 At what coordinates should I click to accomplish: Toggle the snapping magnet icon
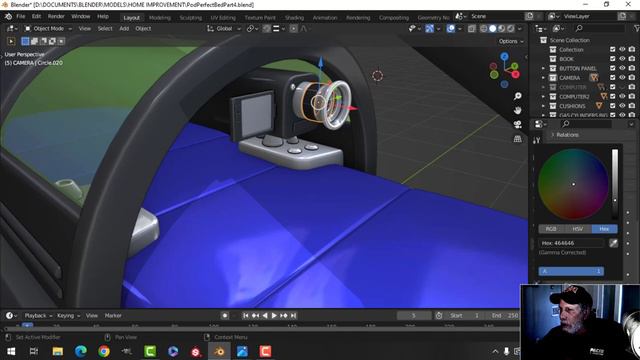point(267,29)
